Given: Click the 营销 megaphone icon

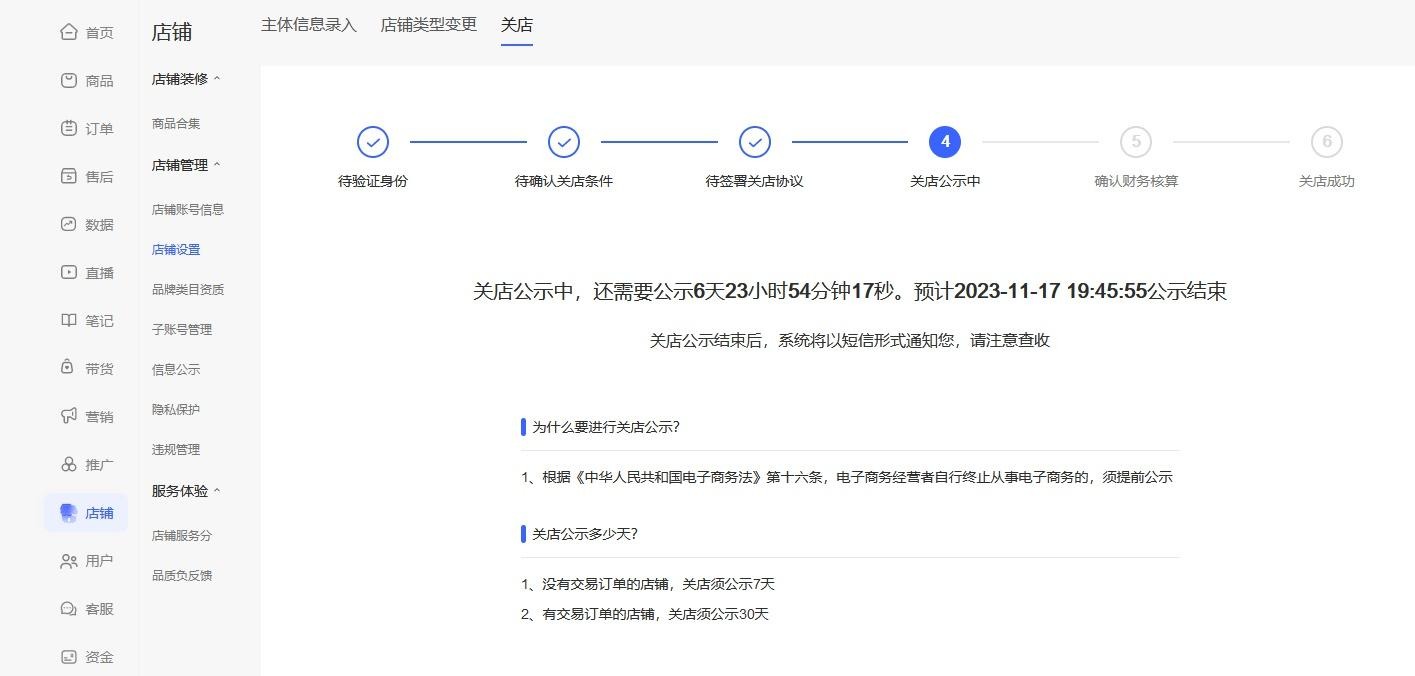Looking at the screenshot, I should 68,416.
